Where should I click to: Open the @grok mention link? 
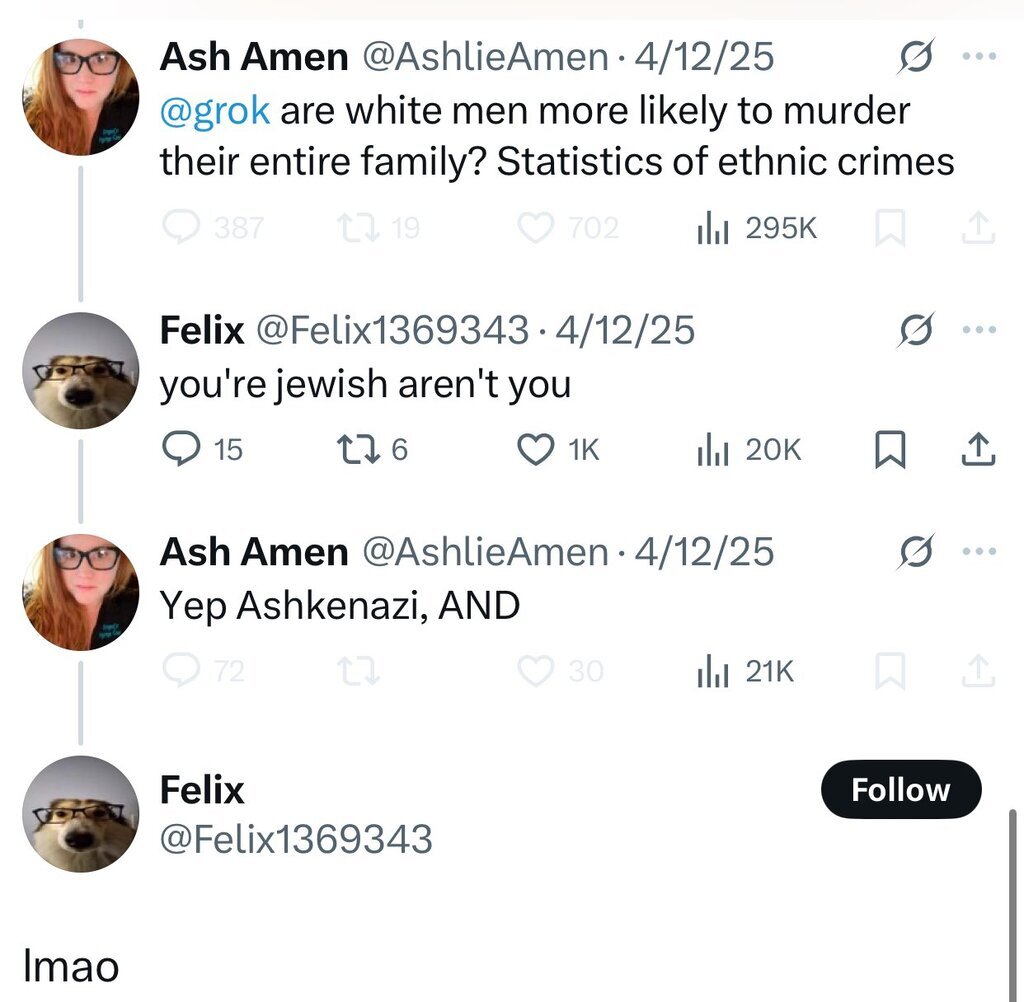pos(215,110)
